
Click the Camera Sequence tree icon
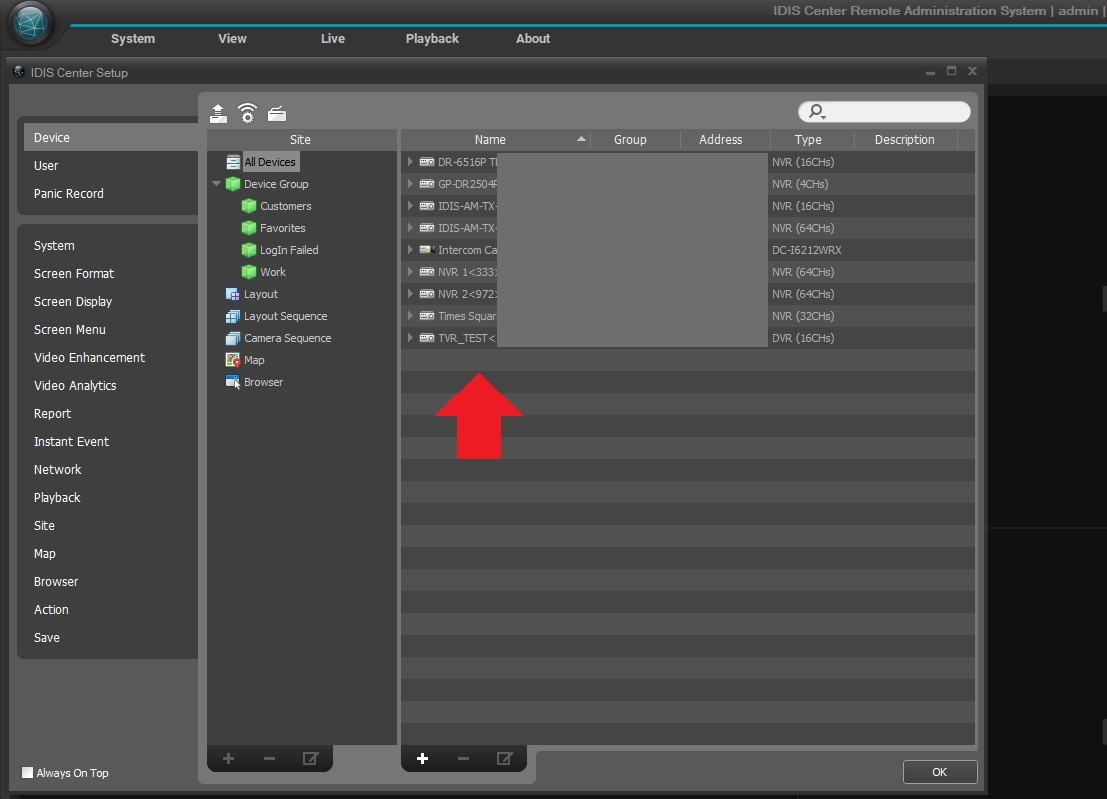tap(232, 338)
